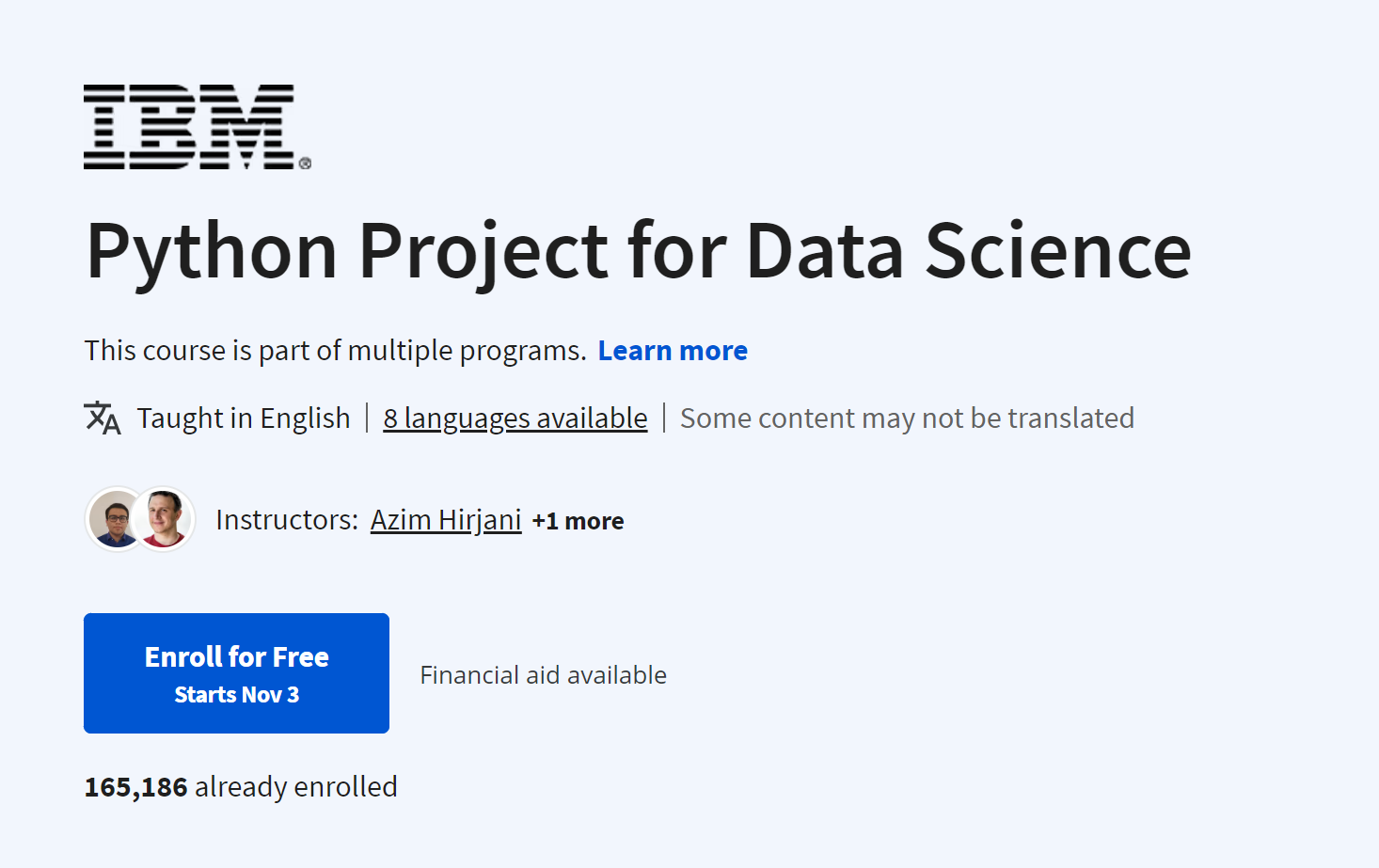
Task: View the 8 languages available
Action: [515, 418]
